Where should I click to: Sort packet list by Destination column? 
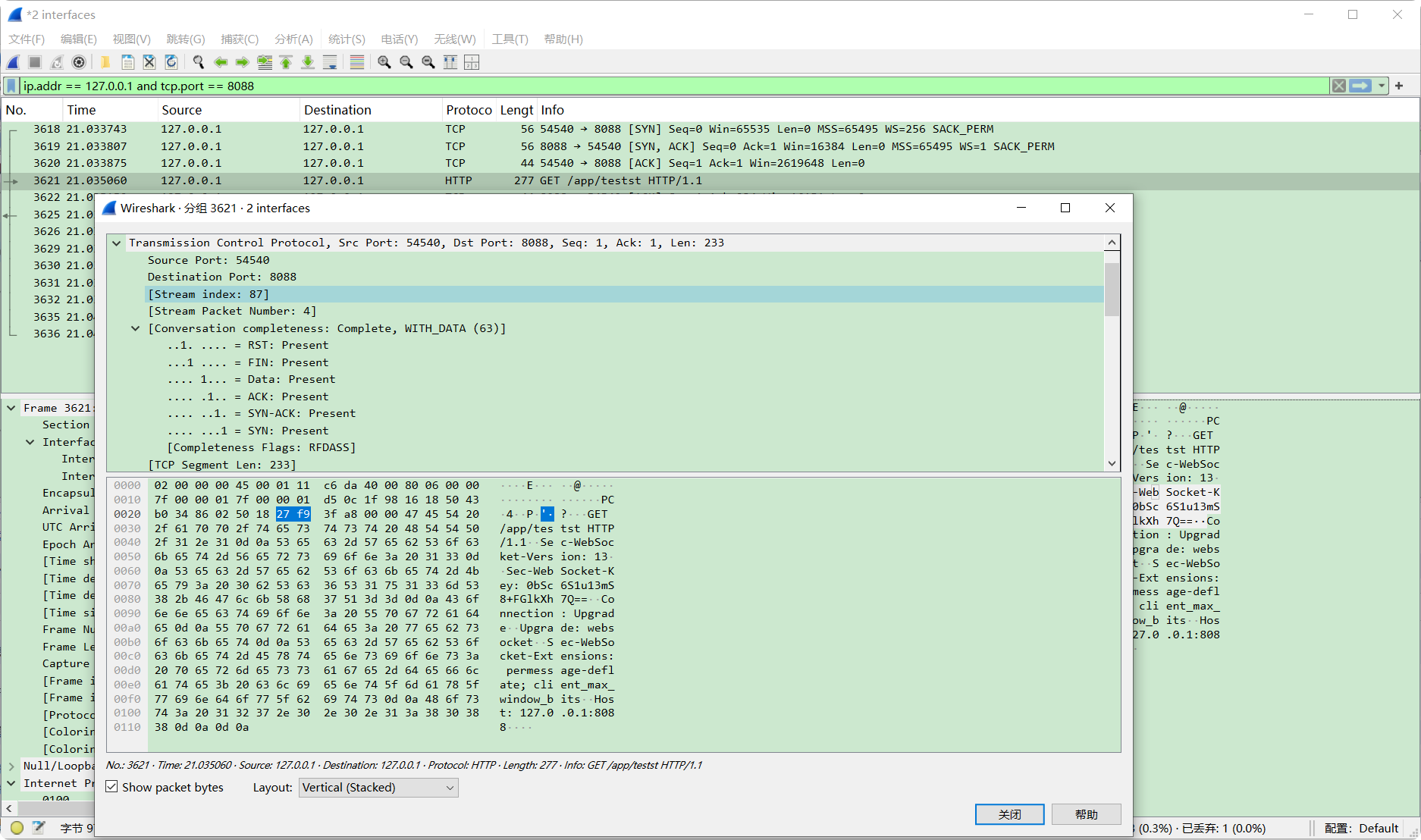coord(372,110)
